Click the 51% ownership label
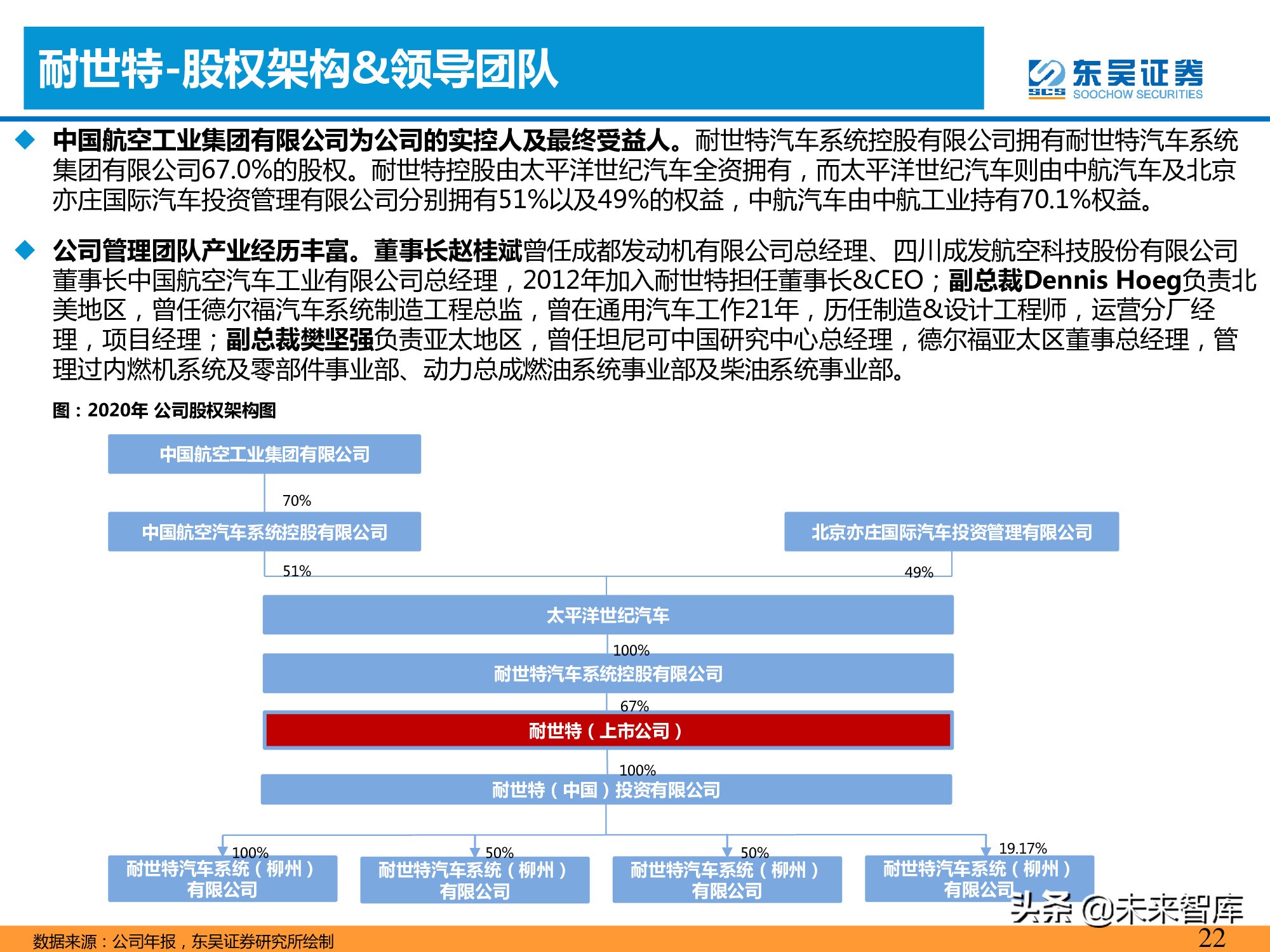This screenshot has height=952, width=1270. tap(297, 571)
